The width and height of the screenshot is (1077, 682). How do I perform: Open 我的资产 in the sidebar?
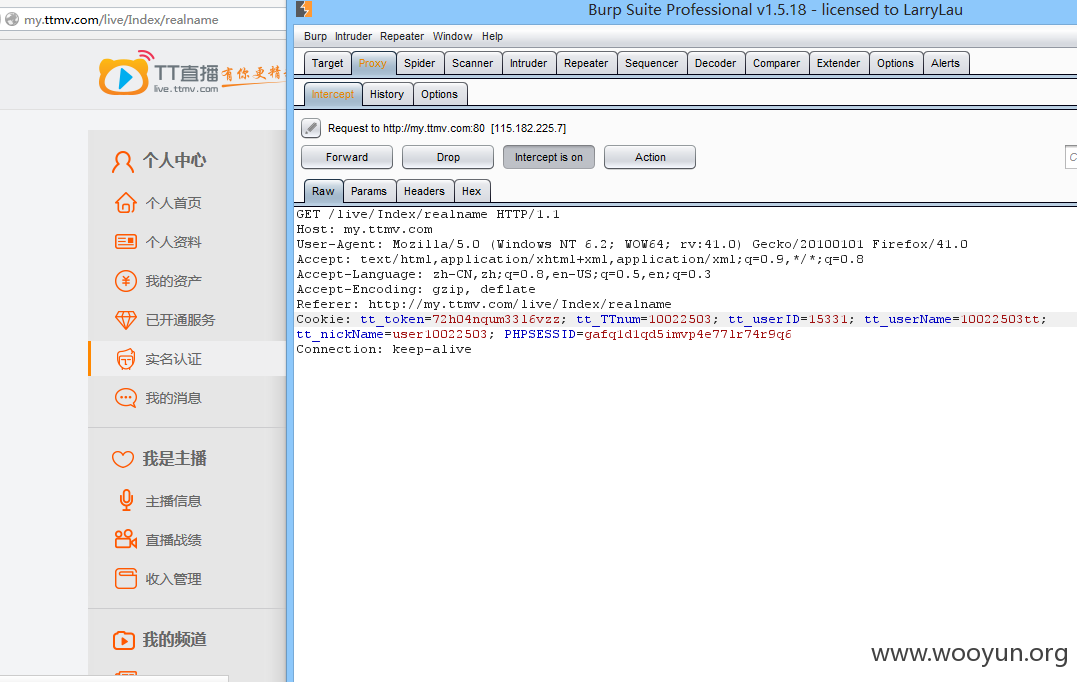point(173,282)
